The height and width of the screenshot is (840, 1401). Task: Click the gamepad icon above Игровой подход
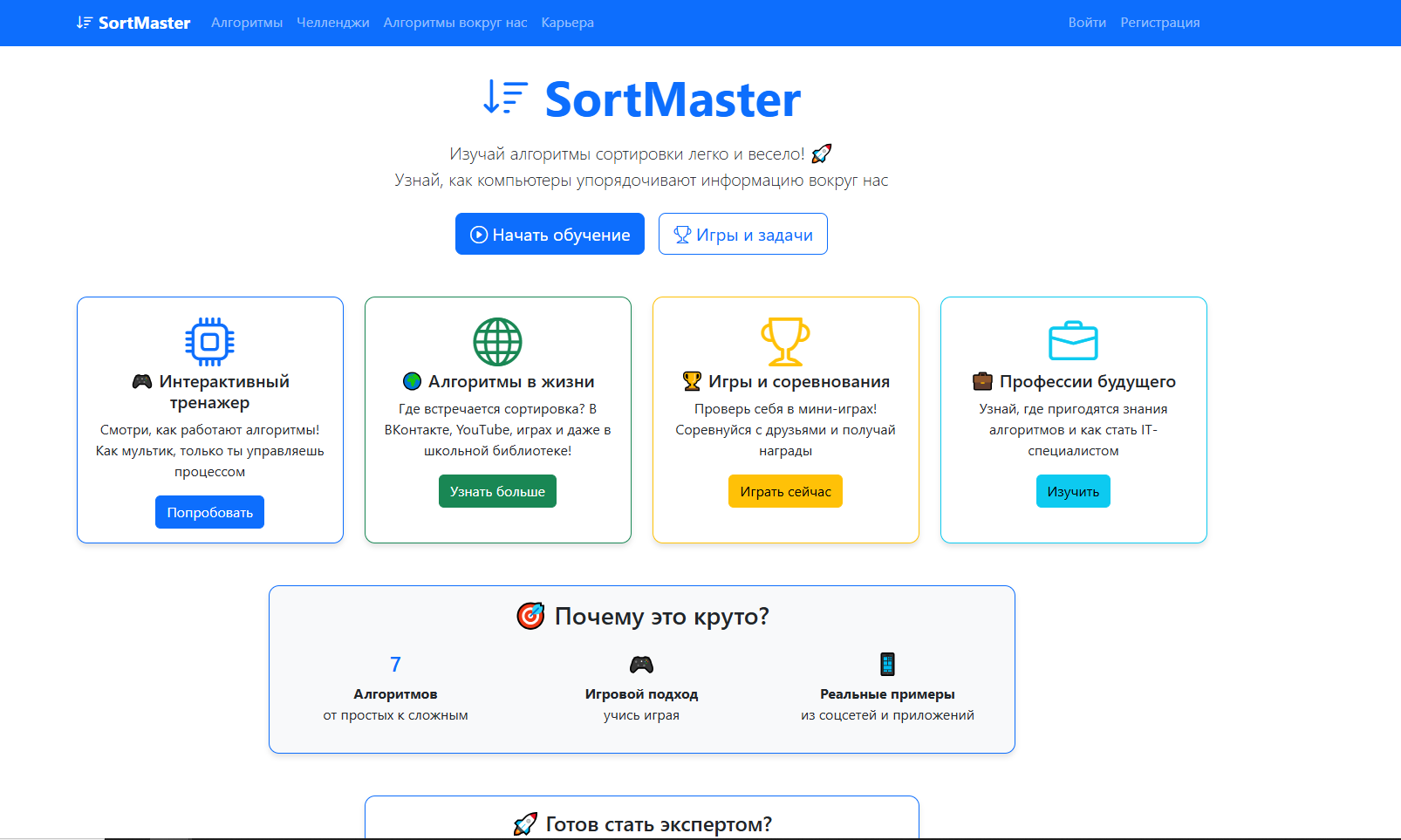point(642,665)
